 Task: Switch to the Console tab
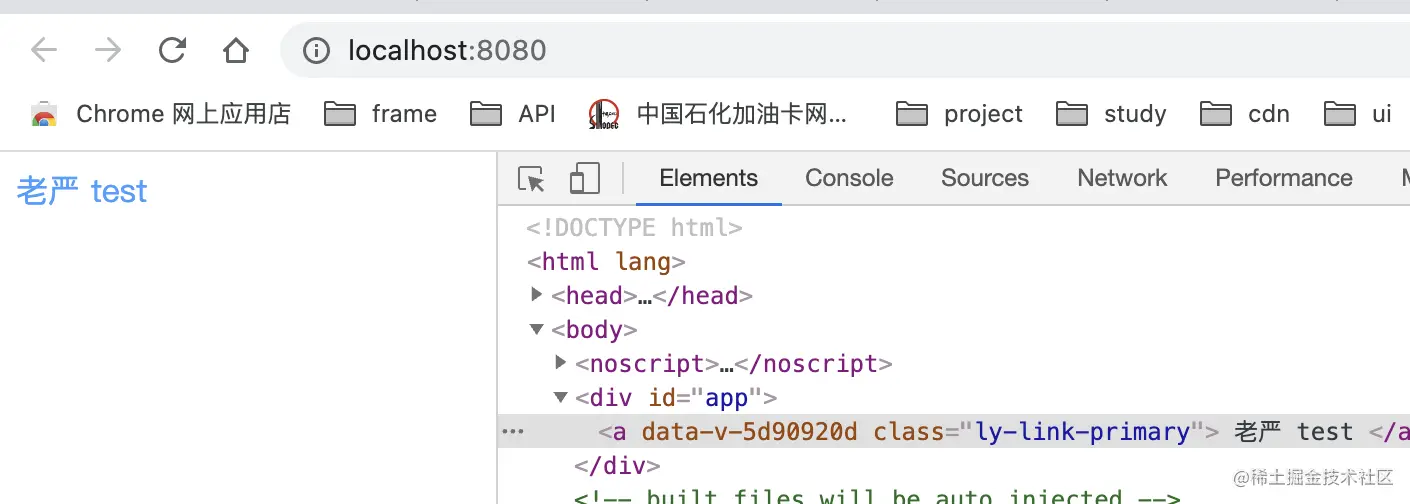(849, 178)
